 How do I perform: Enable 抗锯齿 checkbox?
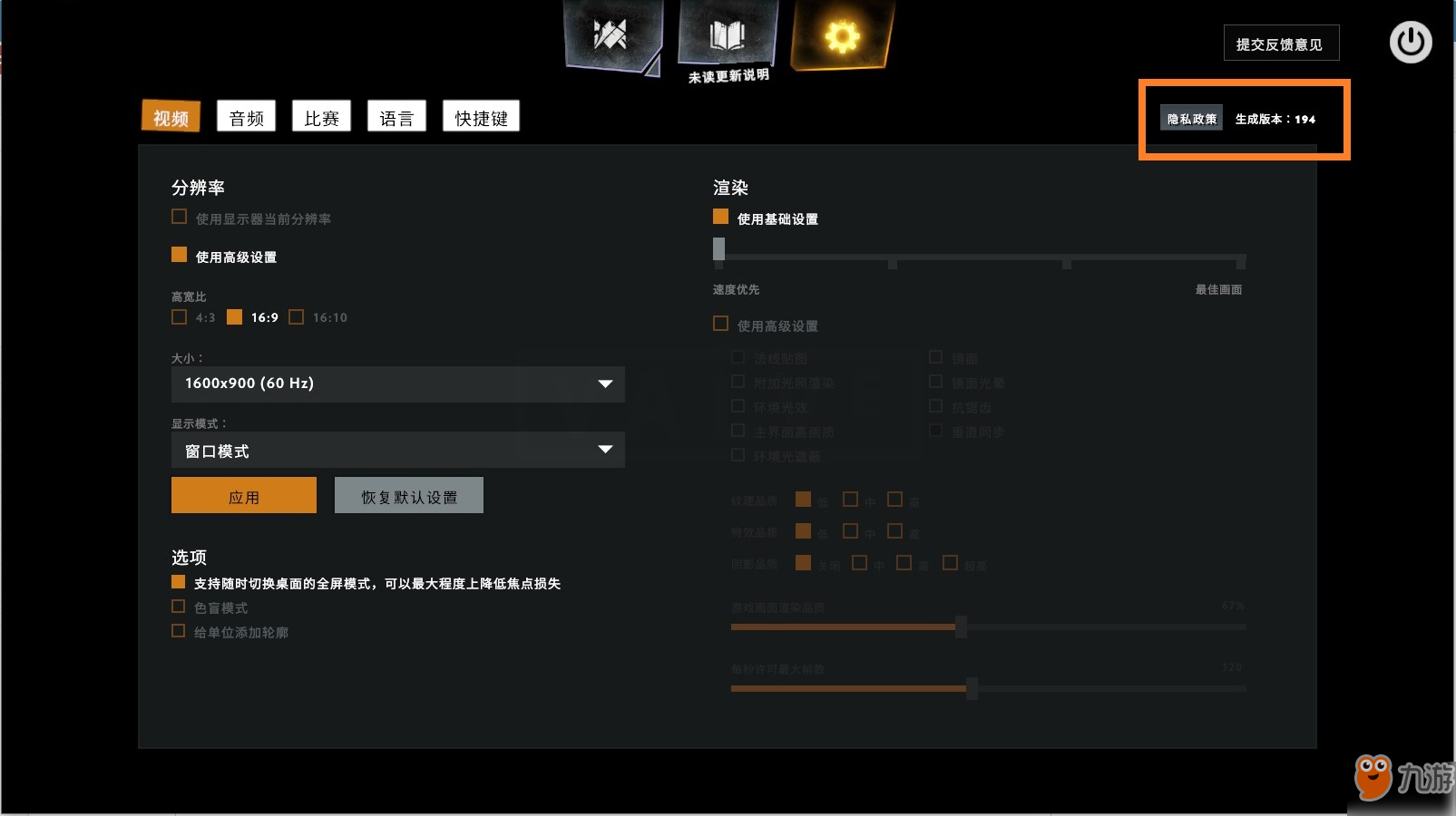[x=935, y=406]
